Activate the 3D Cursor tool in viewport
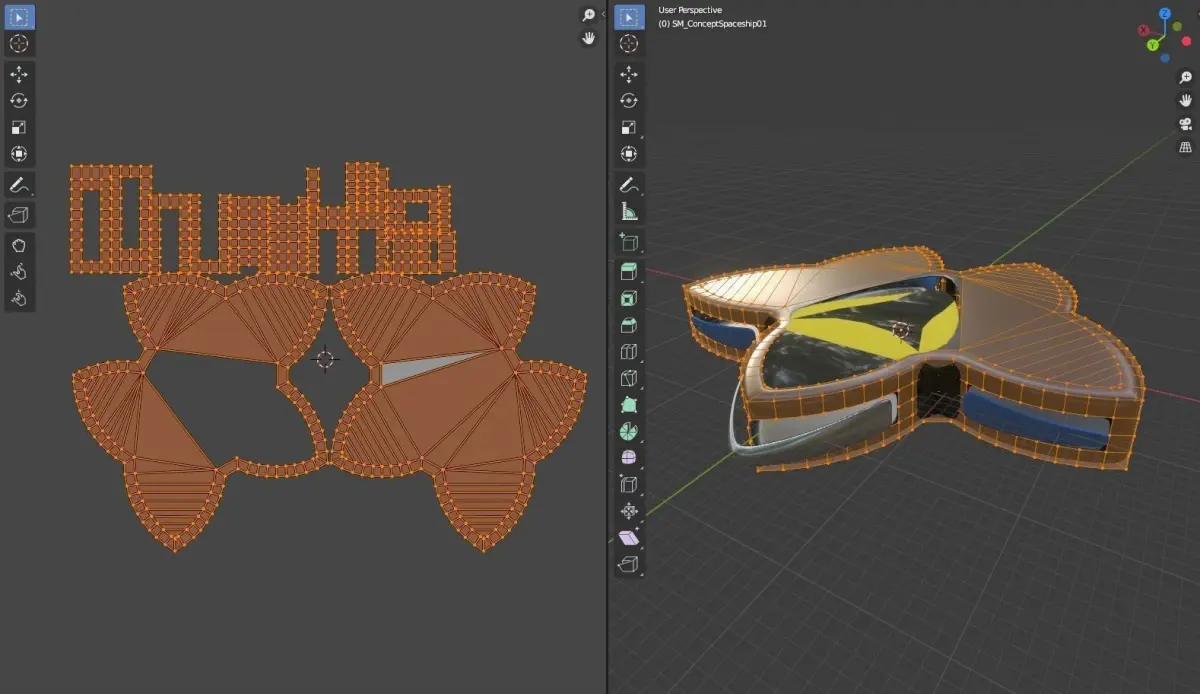The height and width of the screenshot is (694, 1200). (629, 44)
